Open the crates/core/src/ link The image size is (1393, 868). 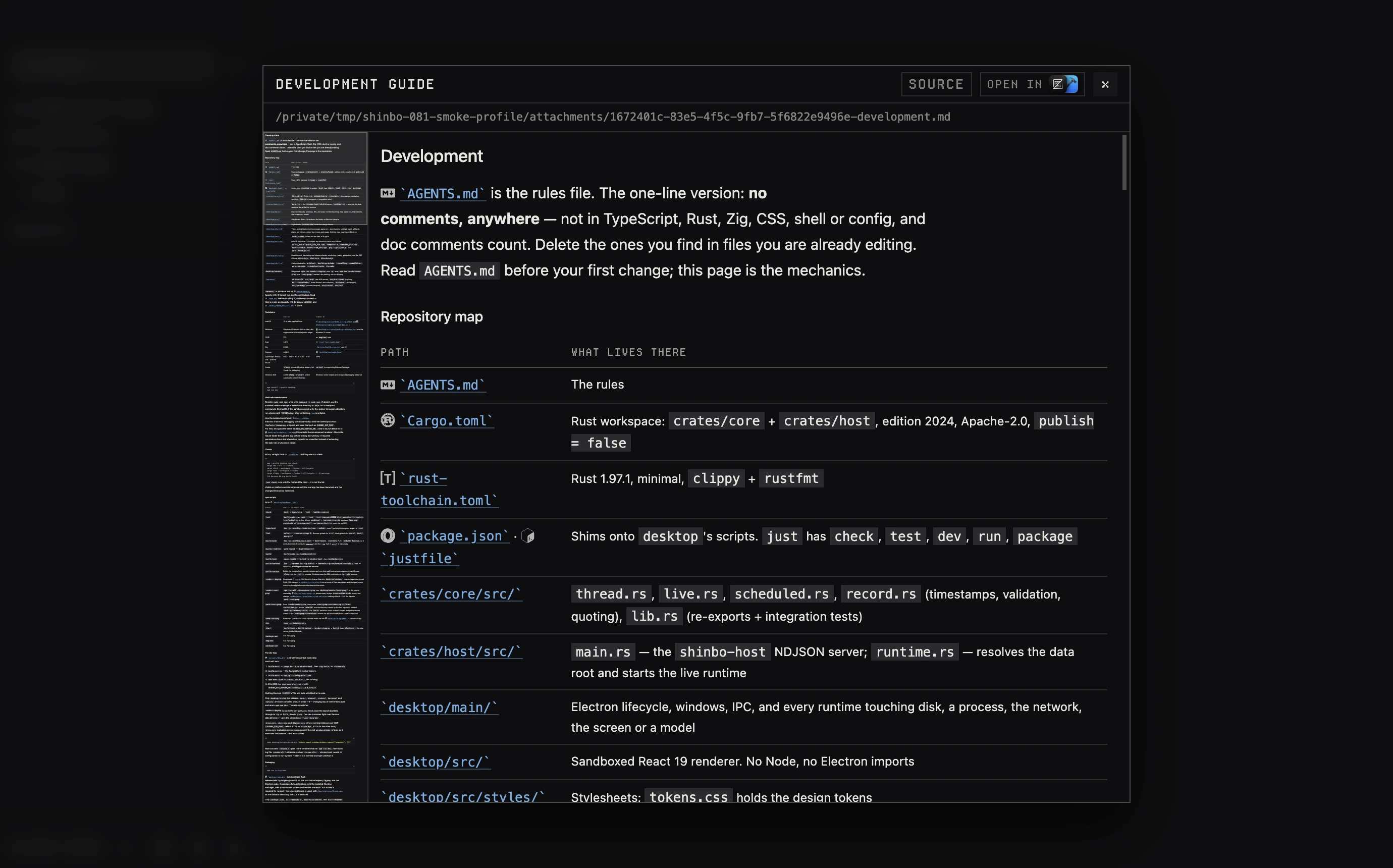(451, 594)
